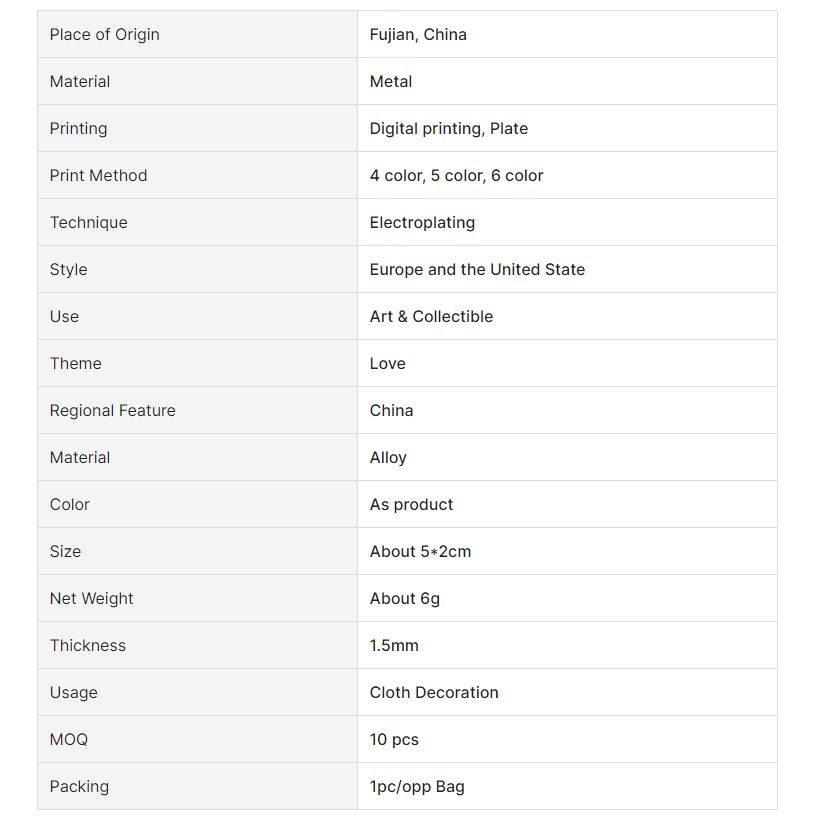Select the Love theme value
The height and width of the screenshot is (818, 819).
tap(387, 363)
